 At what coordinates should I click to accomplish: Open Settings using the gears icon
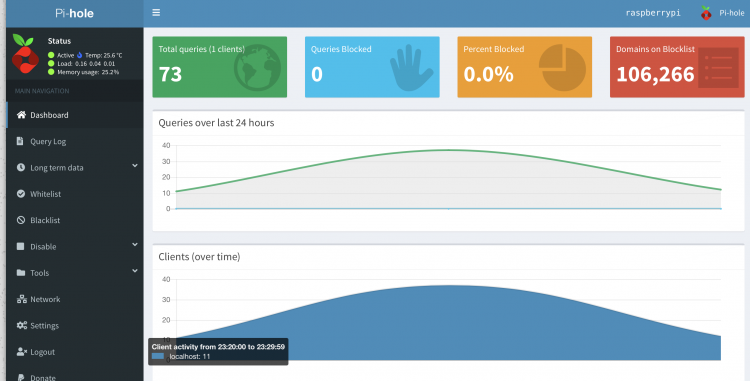tap(22, 326)
